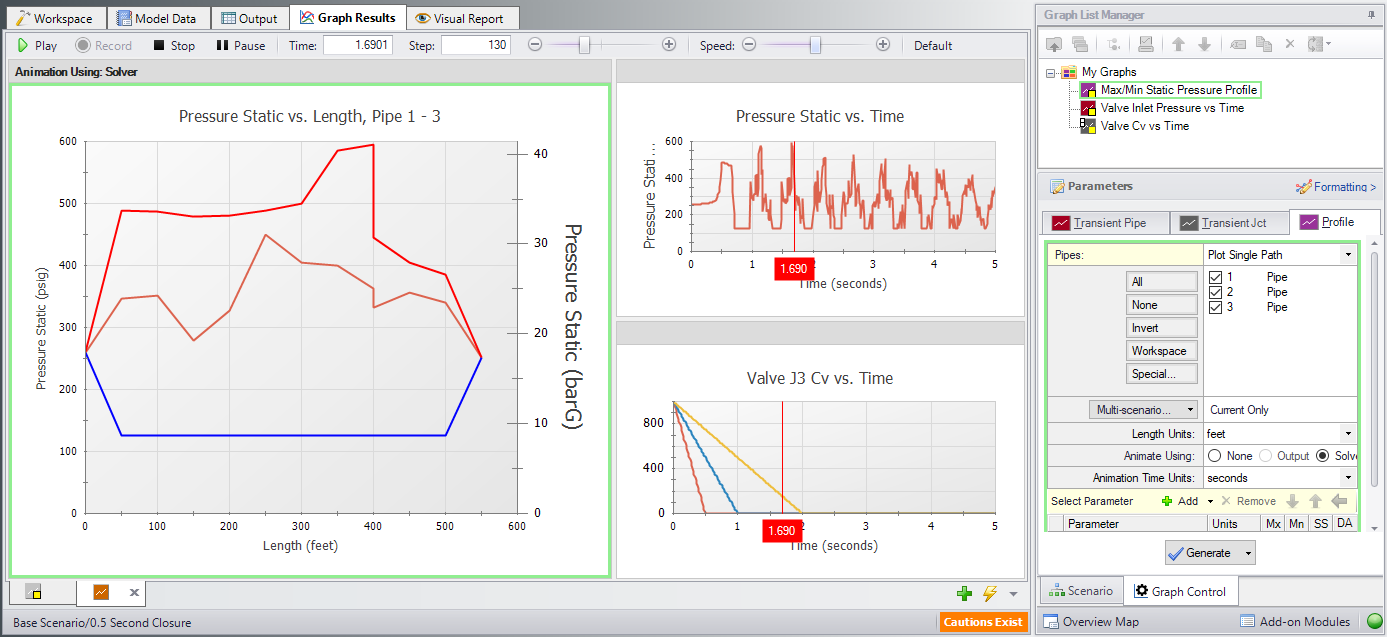Viewport: 1387px width, 637px height.
Task: Click the Overview Map icon at bottom
Action: click(x=1052, y=621)
